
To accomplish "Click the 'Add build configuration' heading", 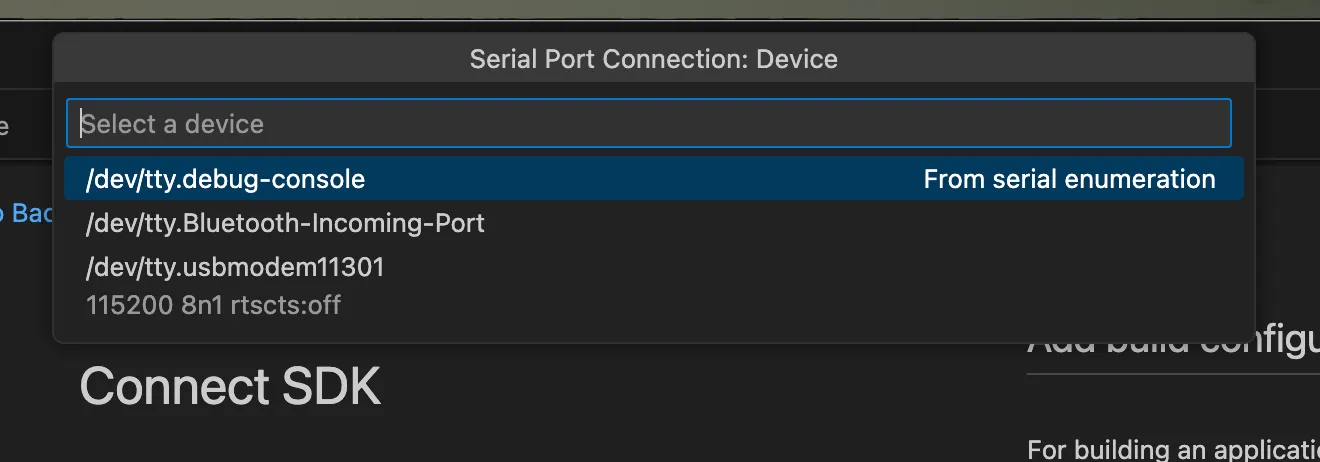I will [x=1173, y=345].
